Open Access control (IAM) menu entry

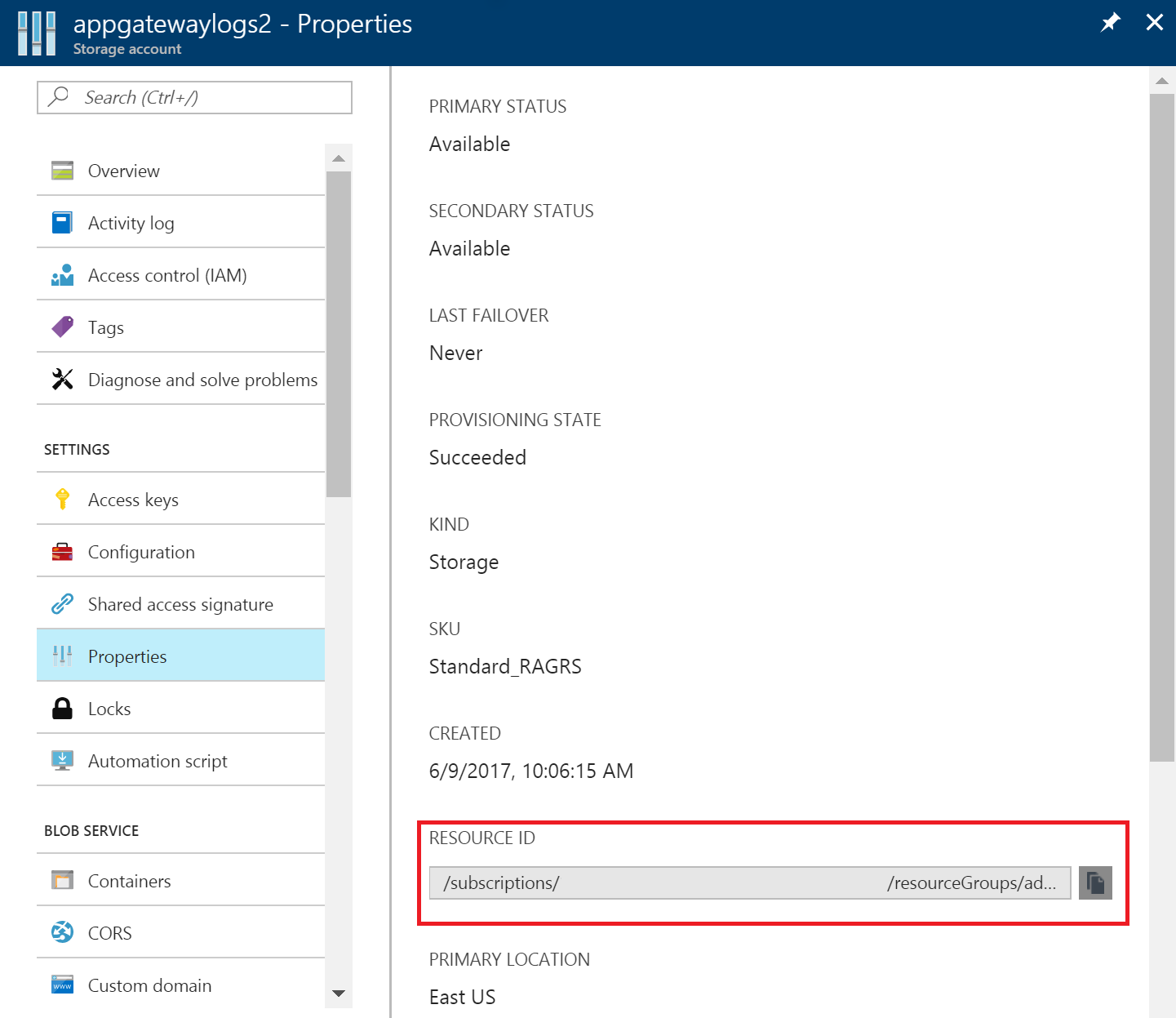[x=166, y=274]
